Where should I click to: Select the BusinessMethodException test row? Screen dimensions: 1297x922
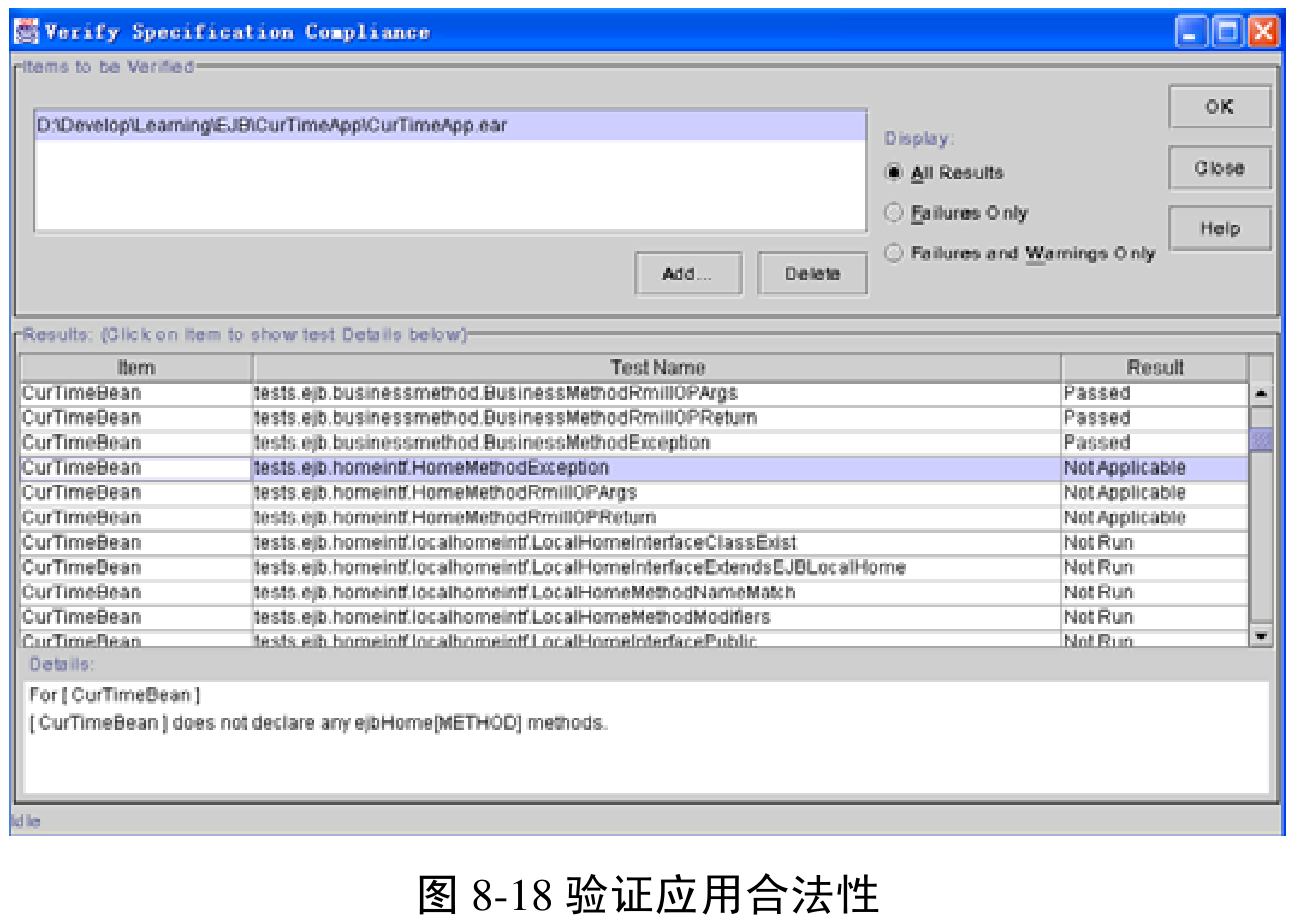click(x=634, y=443)
